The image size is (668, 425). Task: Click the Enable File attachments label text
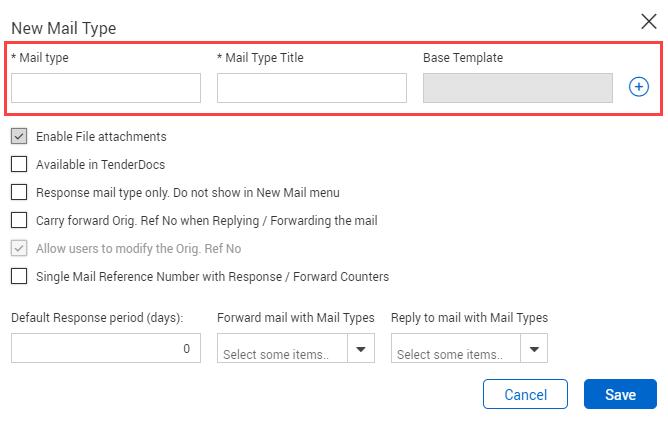[x=101, y=137]
